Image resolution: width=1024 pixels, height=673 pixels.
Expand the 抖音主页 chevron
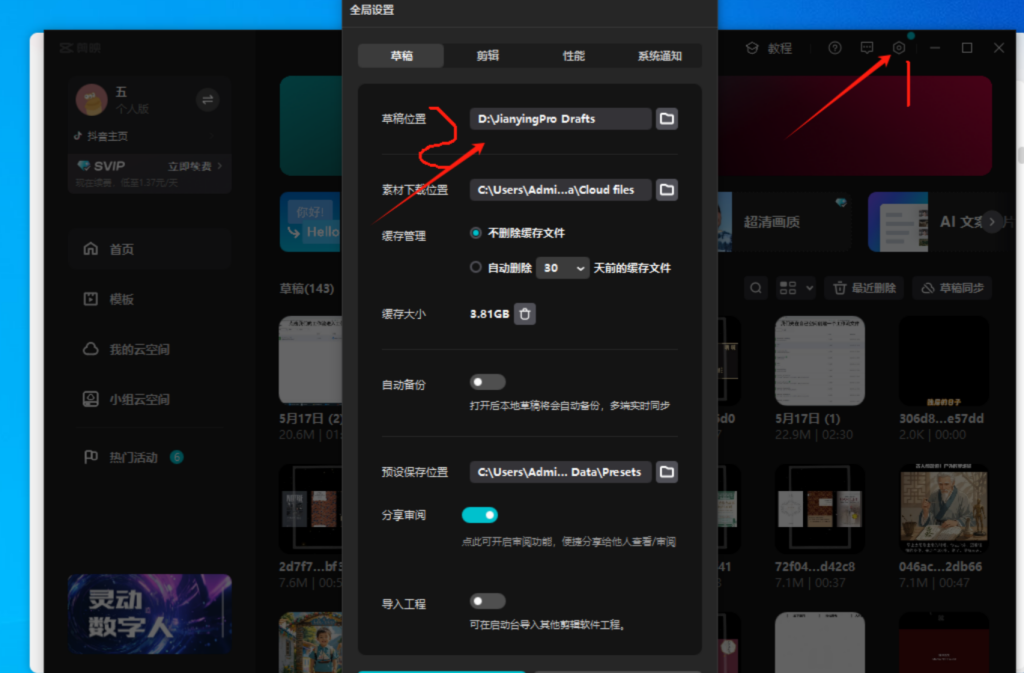[212, 136]
